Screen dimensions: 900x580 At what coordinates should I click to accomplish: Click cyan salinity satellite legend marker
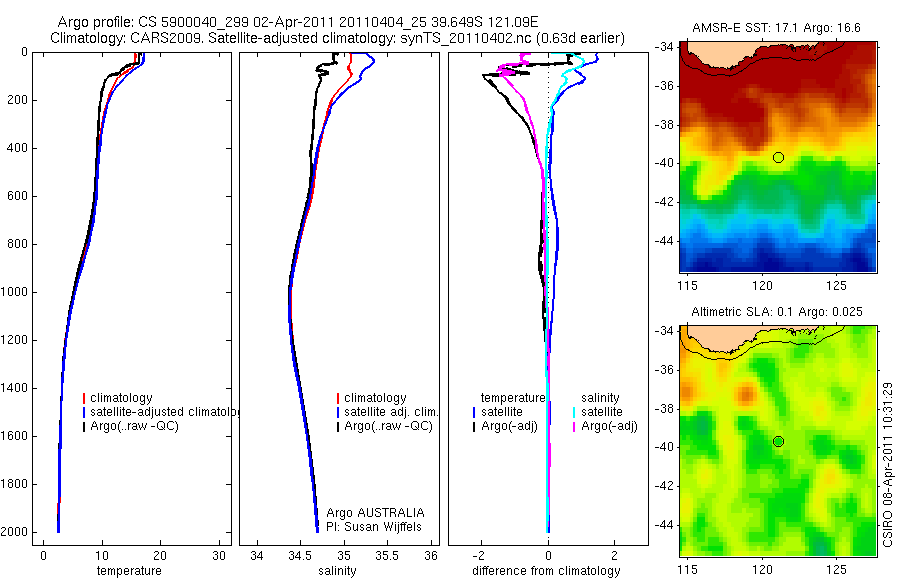574,412
